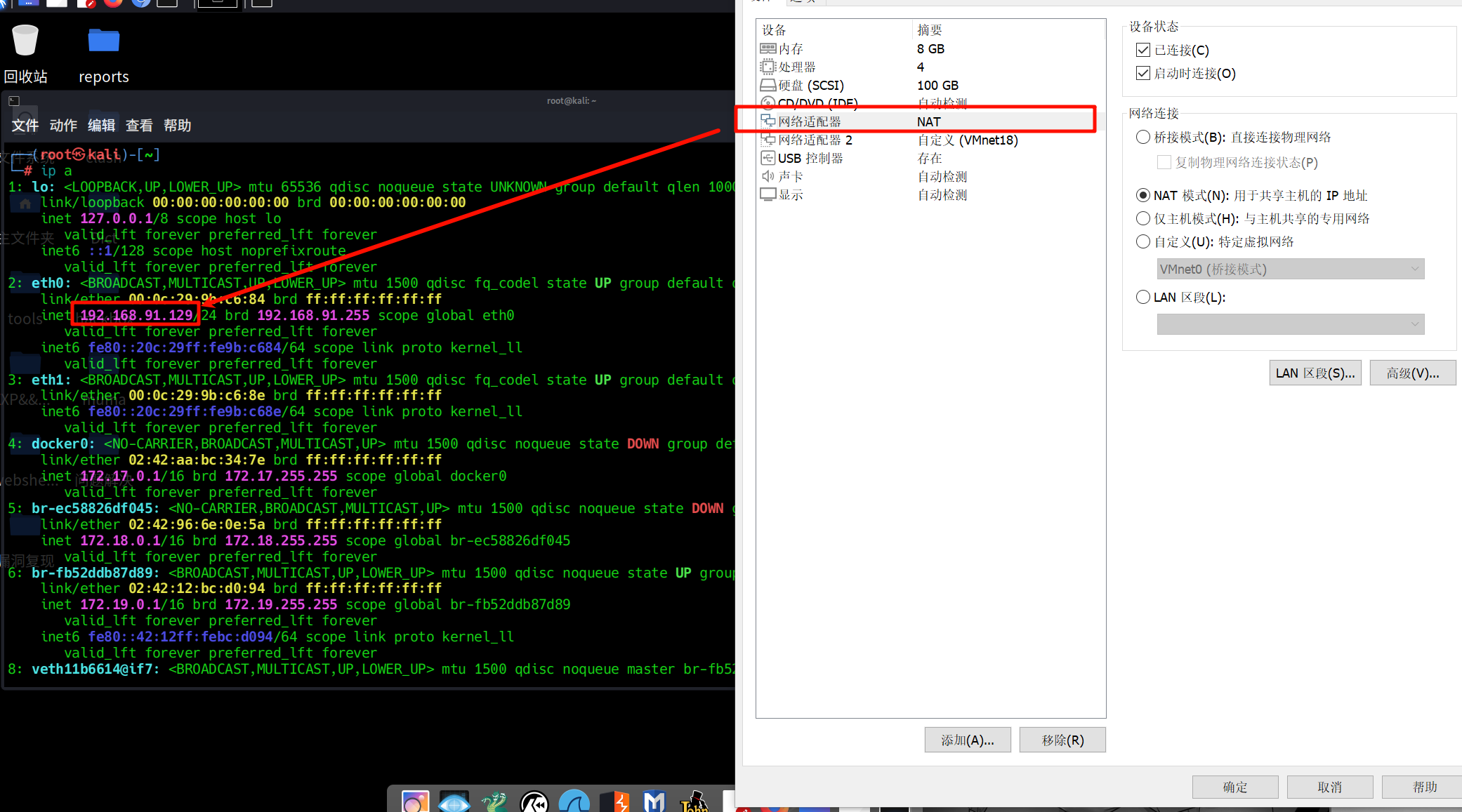Open the image viewer icon in dock

coord(414,801)
